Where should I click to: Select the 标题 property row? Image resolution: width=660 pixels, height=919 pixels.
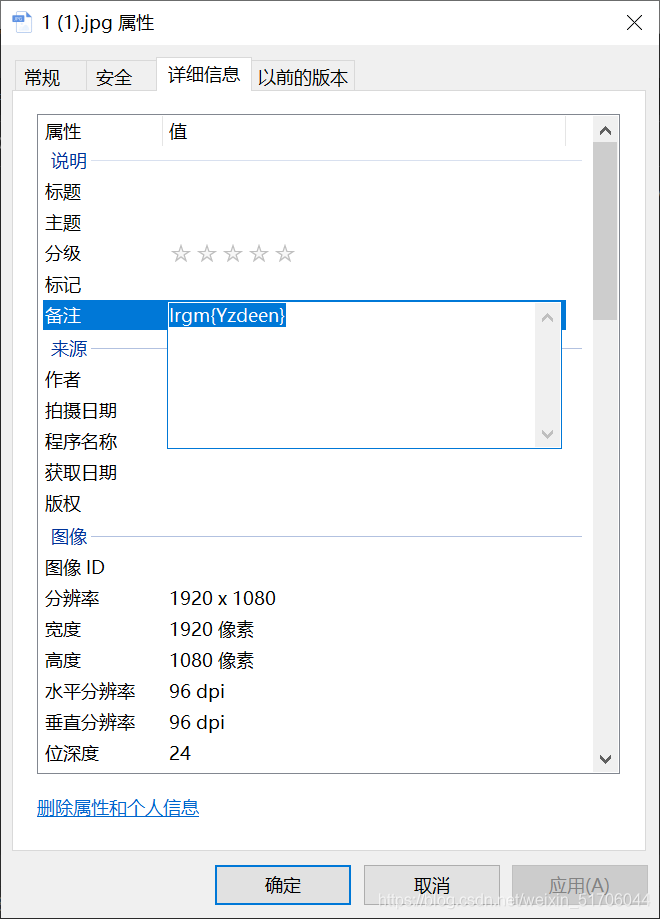coord(305,192)
